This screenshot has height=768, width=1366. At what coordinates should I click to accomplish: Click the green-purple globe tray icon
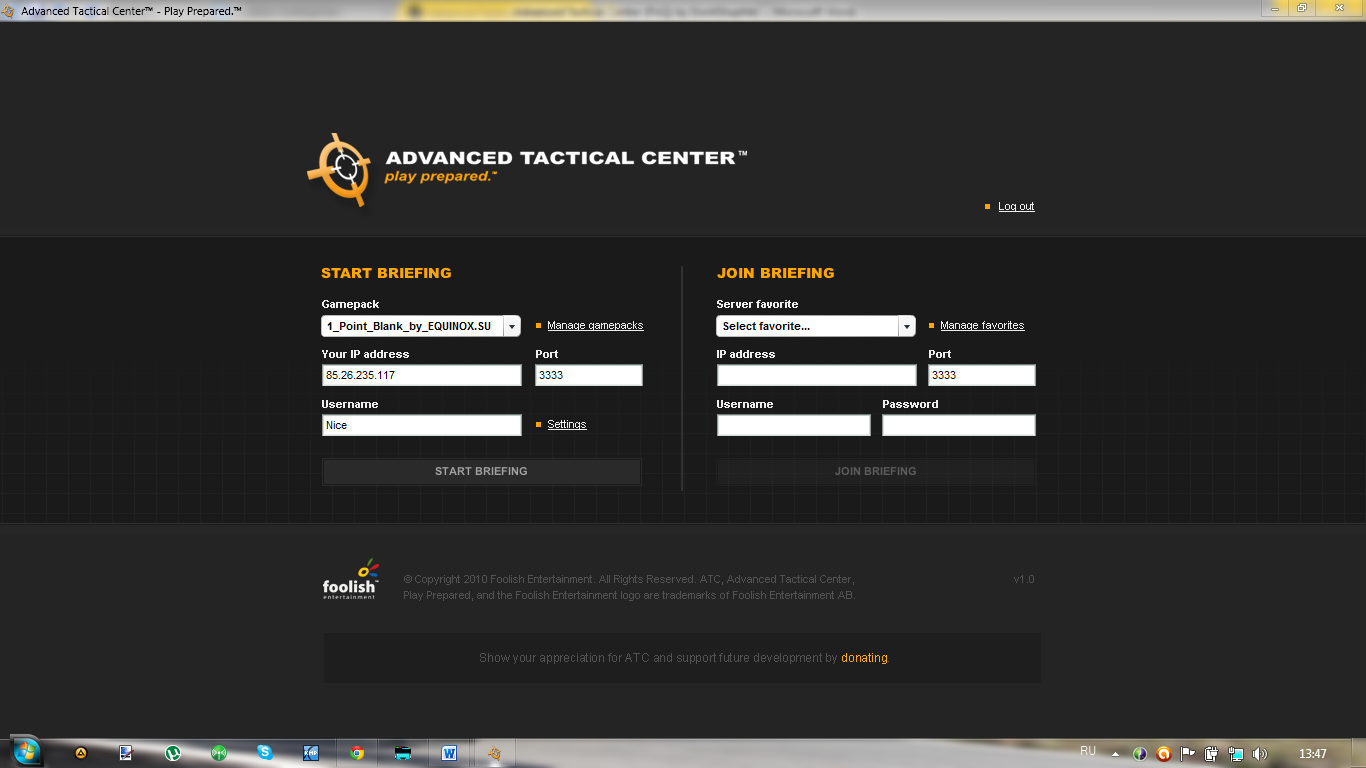tap(1140, 754)
